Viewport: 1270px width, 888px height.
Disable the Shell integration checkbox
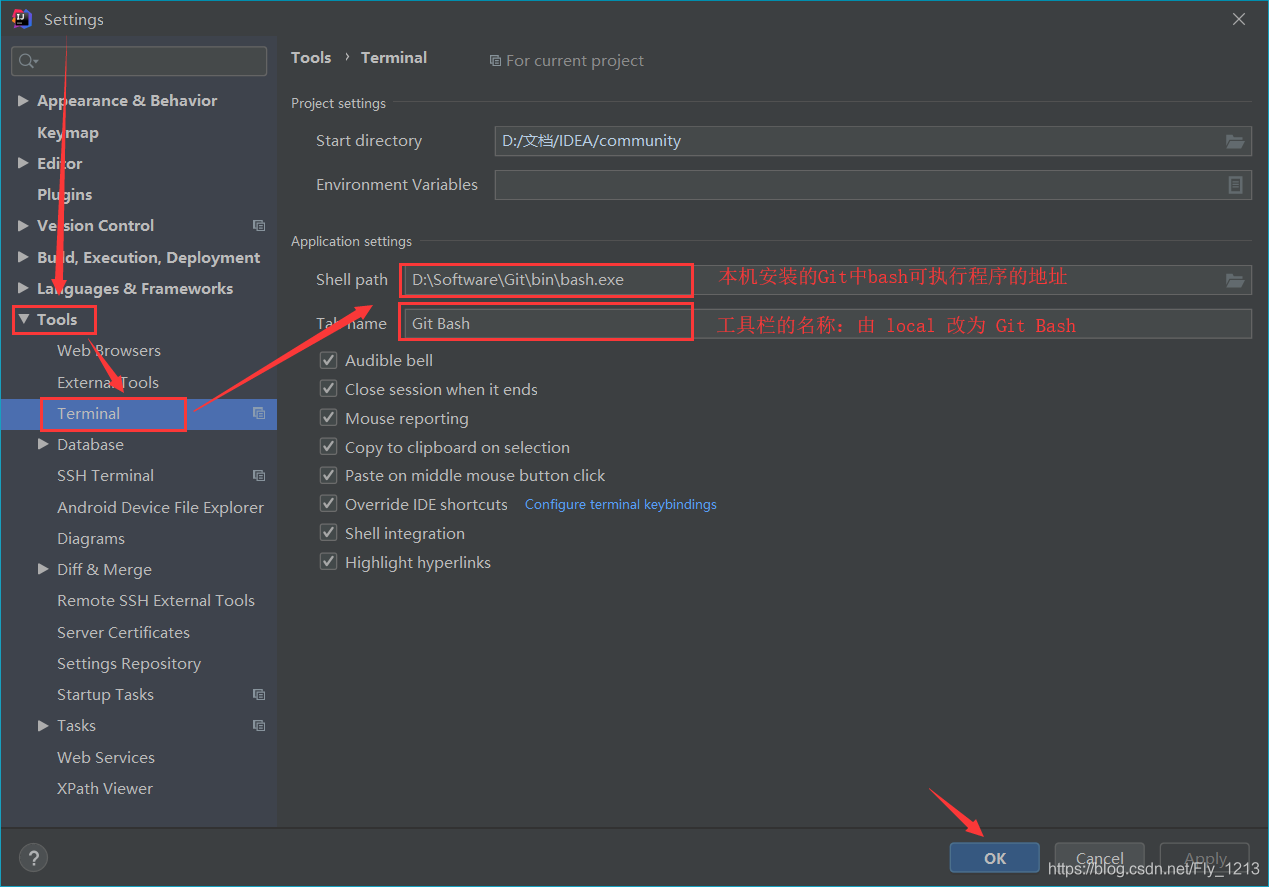pyautogui.click(x=328, y=533)
